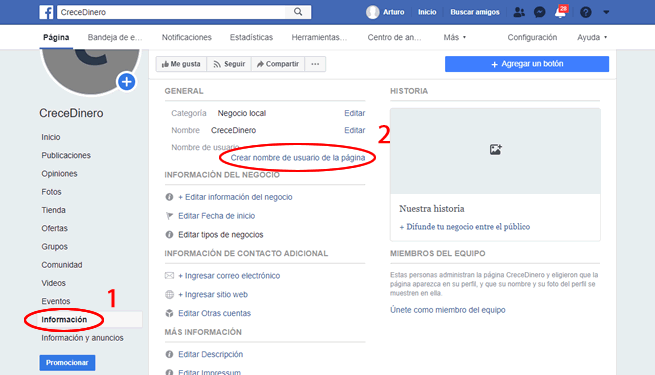Expand the account dropdown arrow
Viewport: 655px width, 375px height.
(x=606, y=13)
